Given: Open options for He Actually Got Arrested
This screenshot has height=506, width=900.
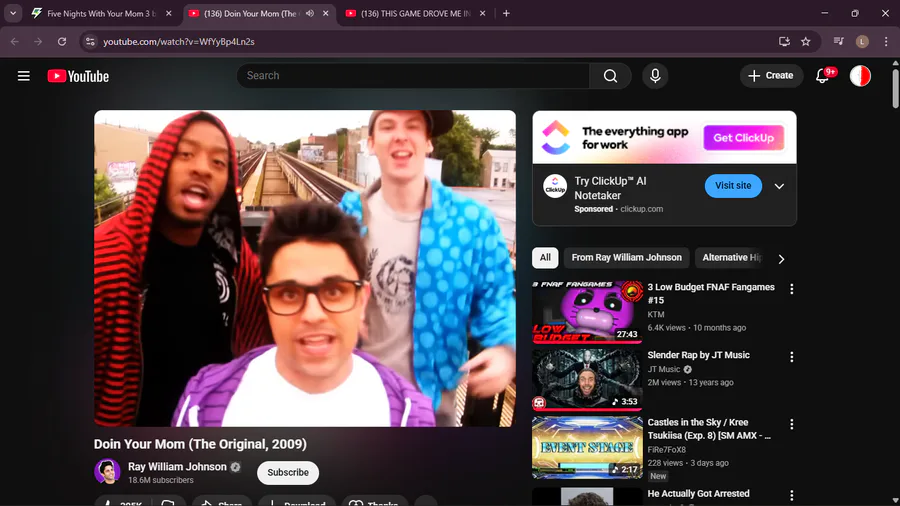Looking at the screenshot, I should pyautogui.click(x=792, y=495).
